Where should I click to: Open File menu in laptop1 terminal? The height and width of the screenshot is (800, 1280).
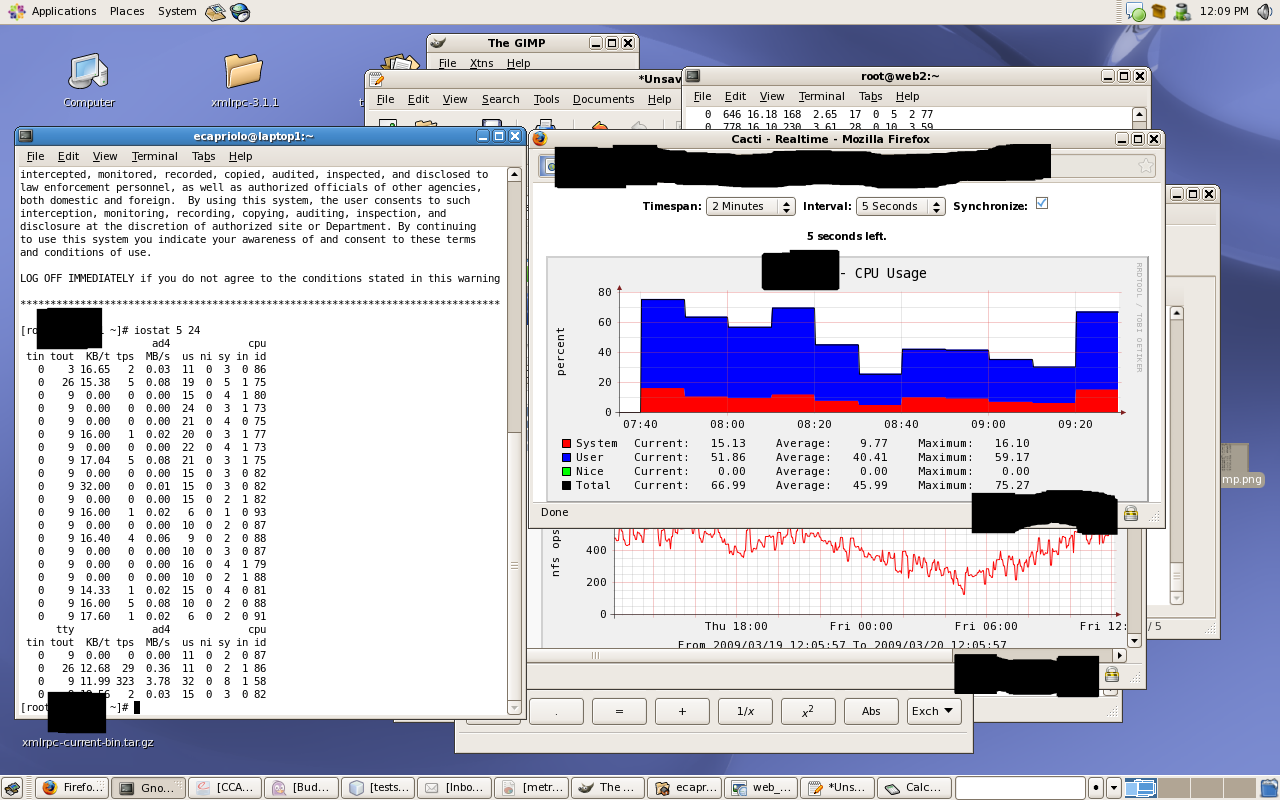[35, 156]
